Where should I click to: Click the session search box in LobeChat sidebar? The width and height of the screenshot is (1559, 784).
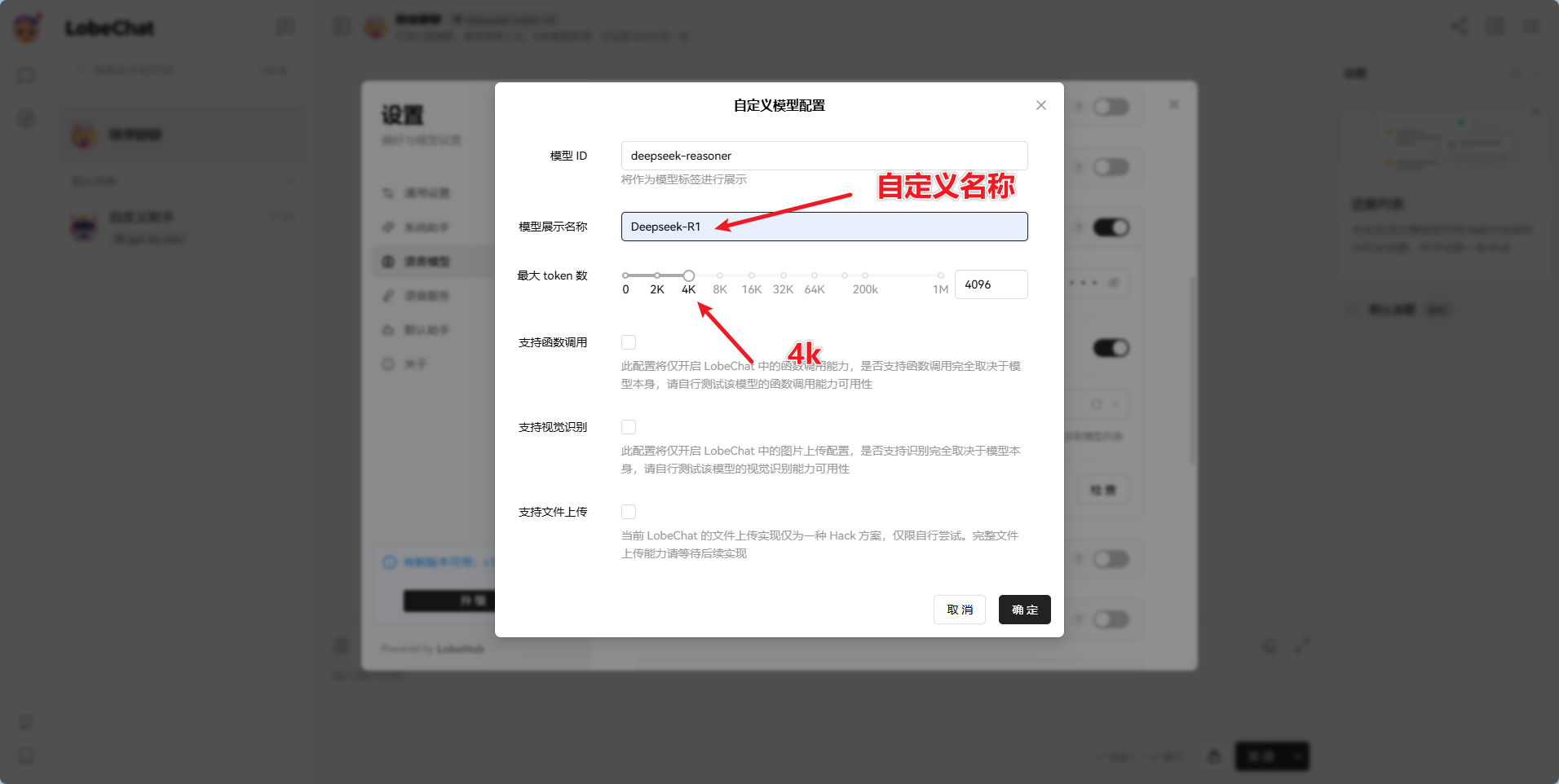(182, 70)
